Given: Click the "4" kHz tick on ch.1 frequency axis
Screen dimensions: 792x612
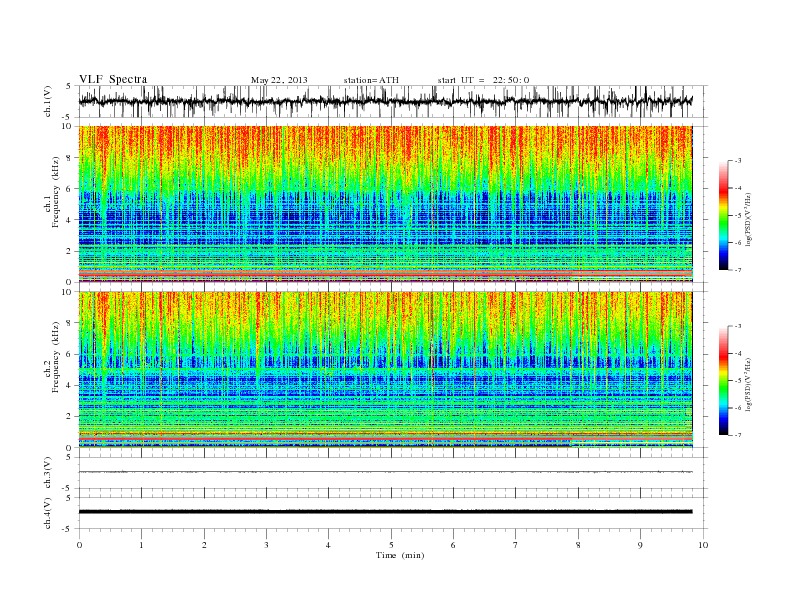Looking at the screenshot, I should click(x=70, y=220).
